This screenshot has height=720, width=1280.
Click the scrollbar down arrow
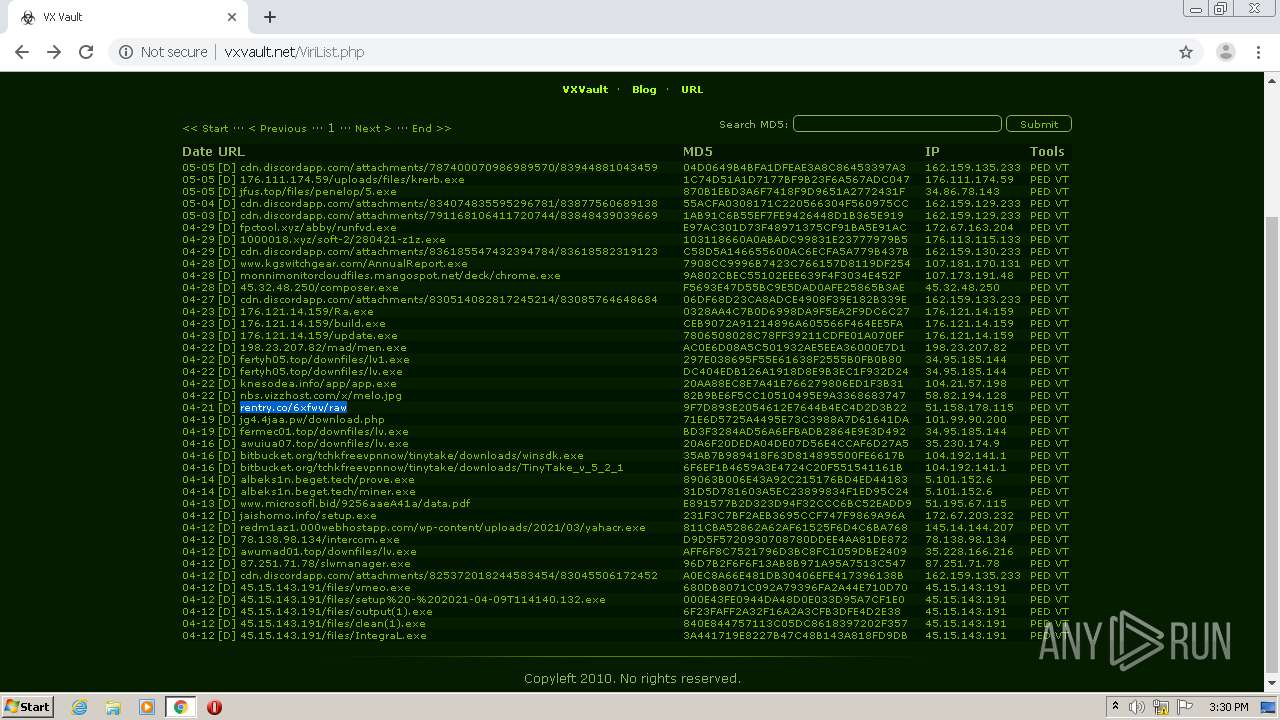[1272, 684]
